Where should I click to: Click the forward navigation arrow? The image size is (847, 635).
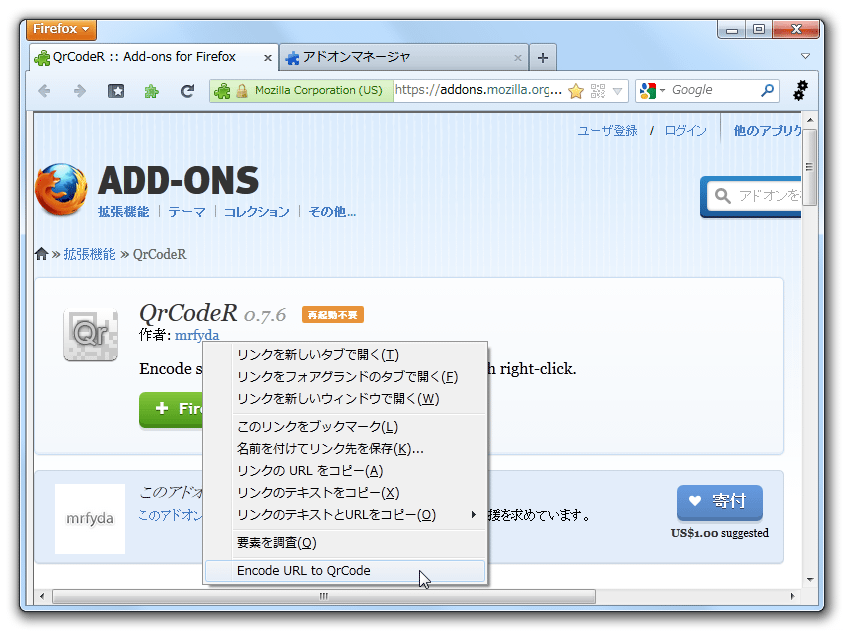[x=79, y=91]
